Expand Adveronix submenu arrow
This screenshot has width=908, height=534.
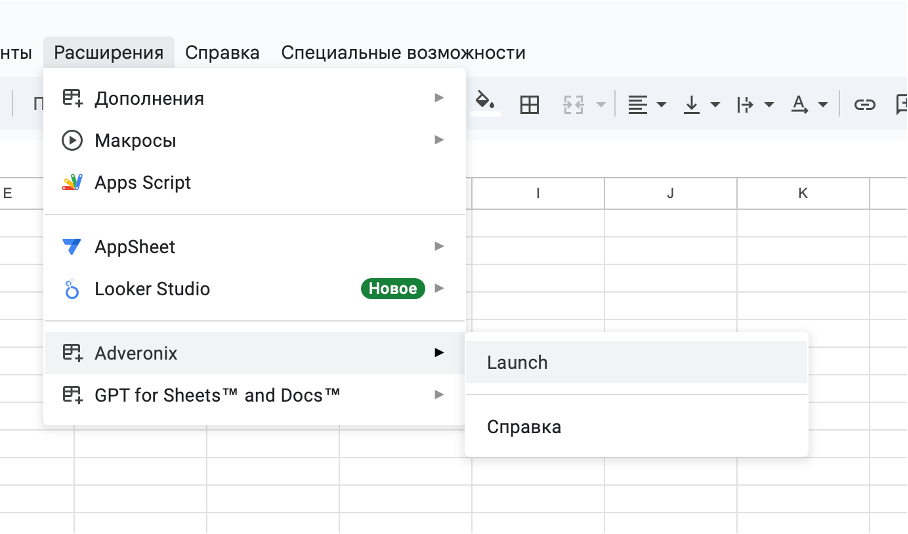click(439, 352)
